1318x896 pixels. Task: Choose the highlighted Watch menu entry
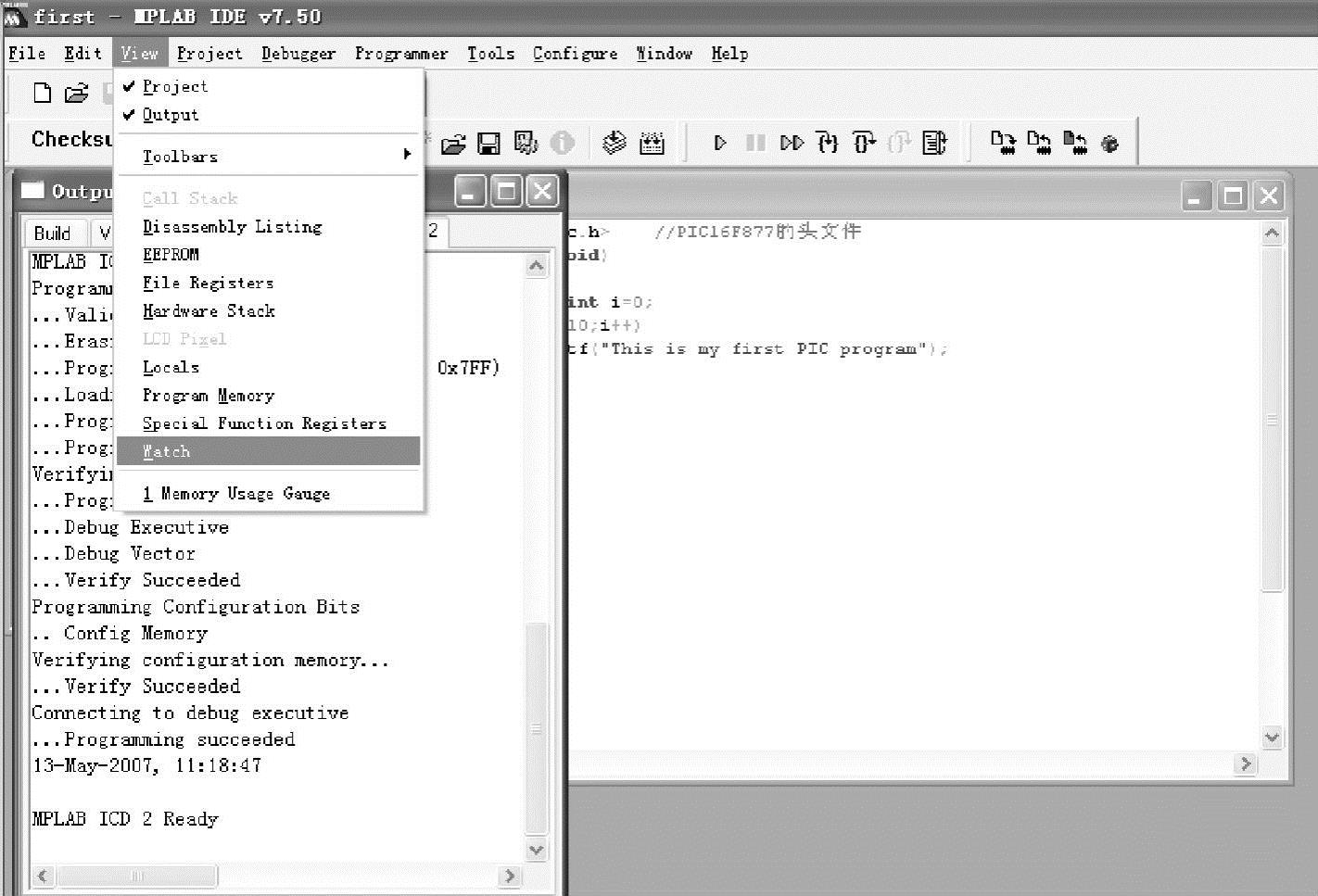[x=269, y=451]
